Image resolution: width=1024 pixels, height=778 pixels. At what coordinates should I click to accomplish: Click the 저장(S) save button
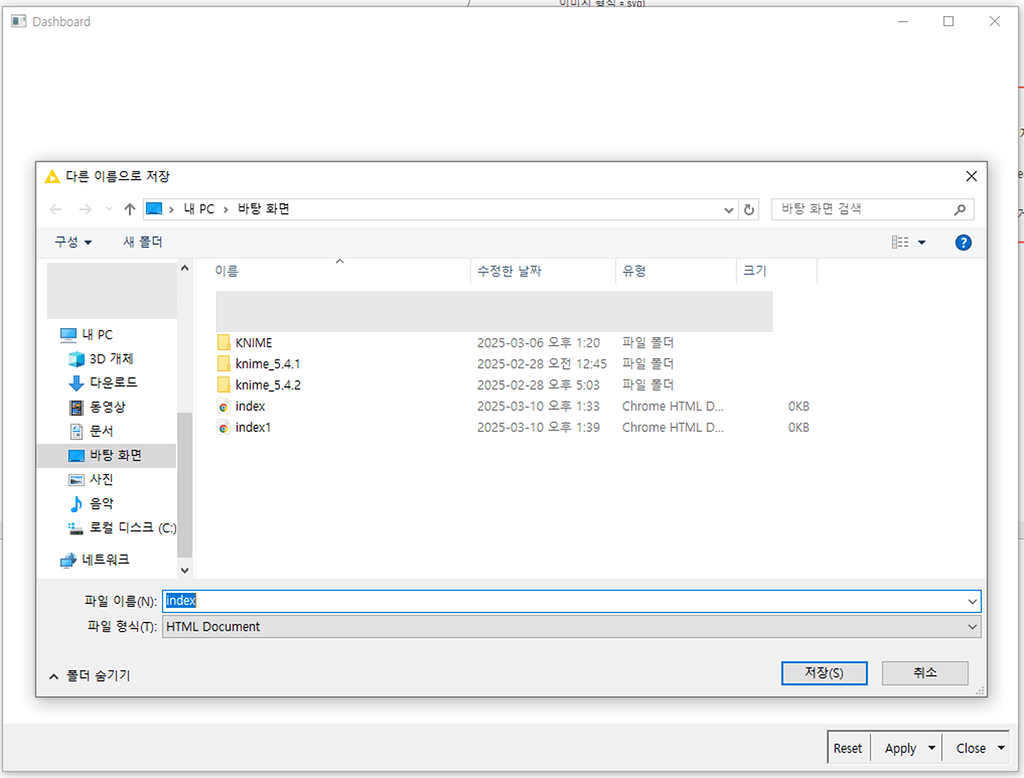(x=824, y=672)
